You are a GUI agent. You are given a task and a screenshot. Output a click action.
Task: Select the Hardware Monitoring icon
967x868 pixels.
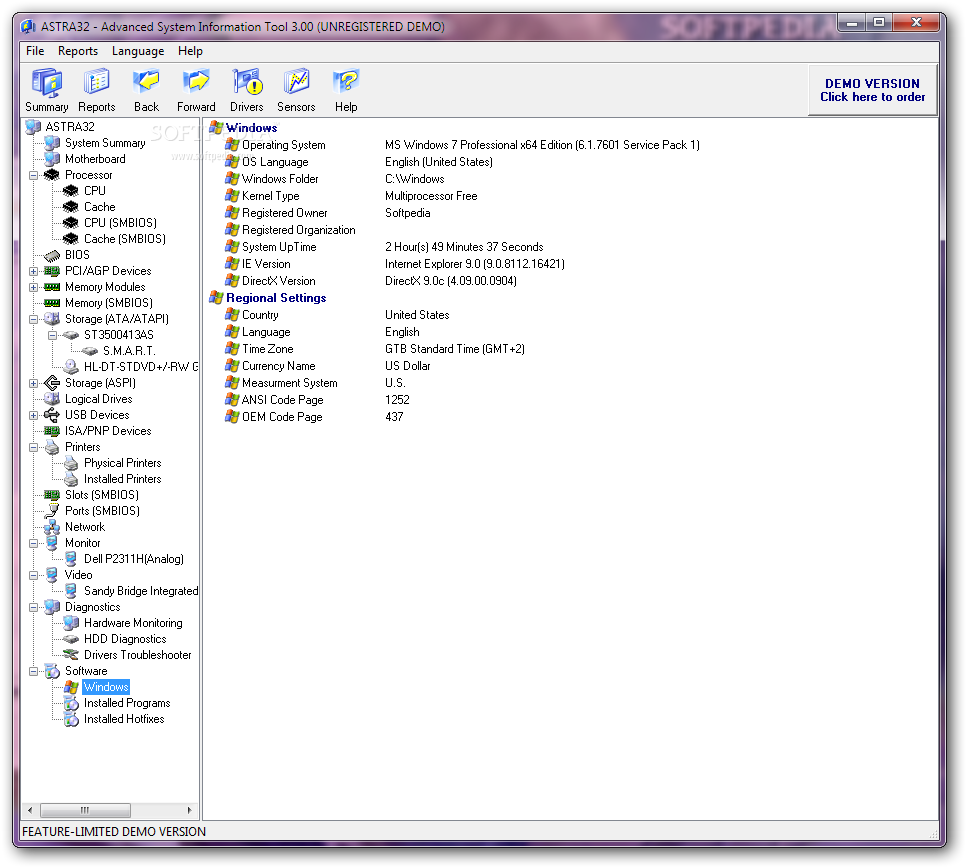click(71, 623)
